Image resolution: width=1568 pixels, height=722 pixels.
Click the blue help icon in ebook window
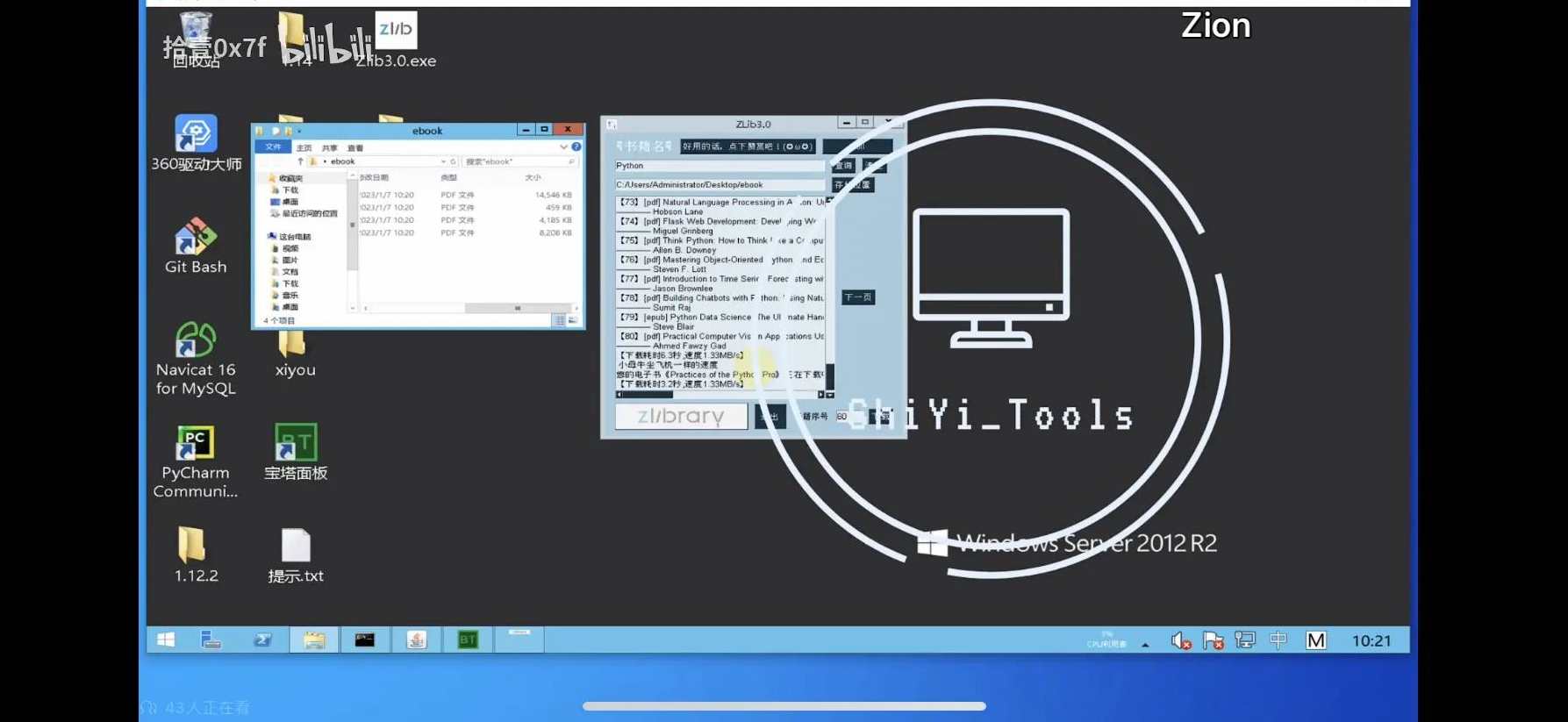[576, 147]
